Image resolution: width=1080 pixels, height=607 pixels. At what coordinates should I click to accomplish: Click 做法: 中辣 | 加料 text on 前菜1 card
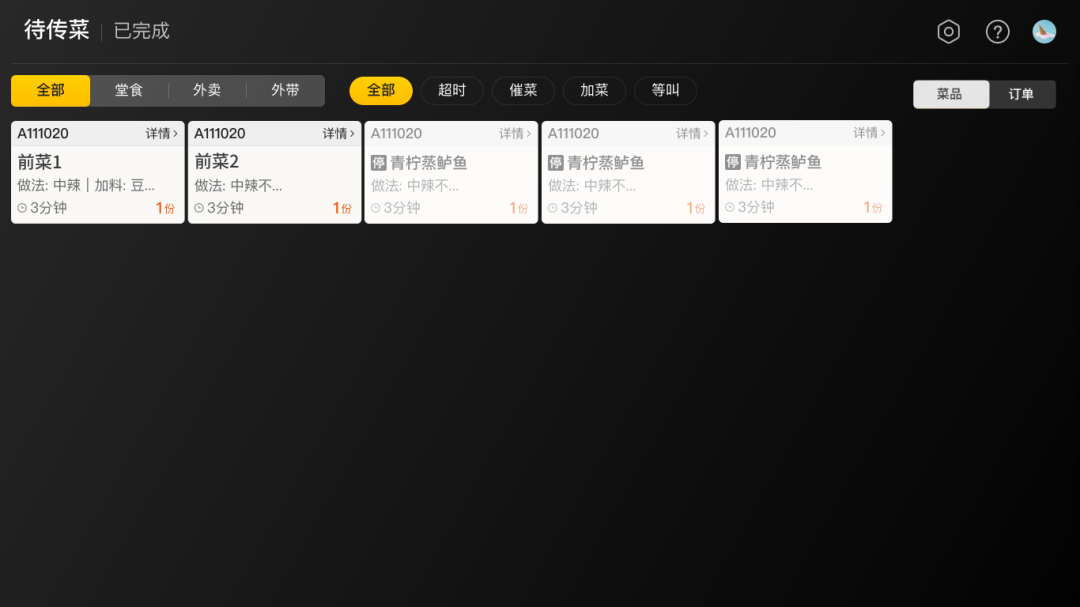click(86, 185)
